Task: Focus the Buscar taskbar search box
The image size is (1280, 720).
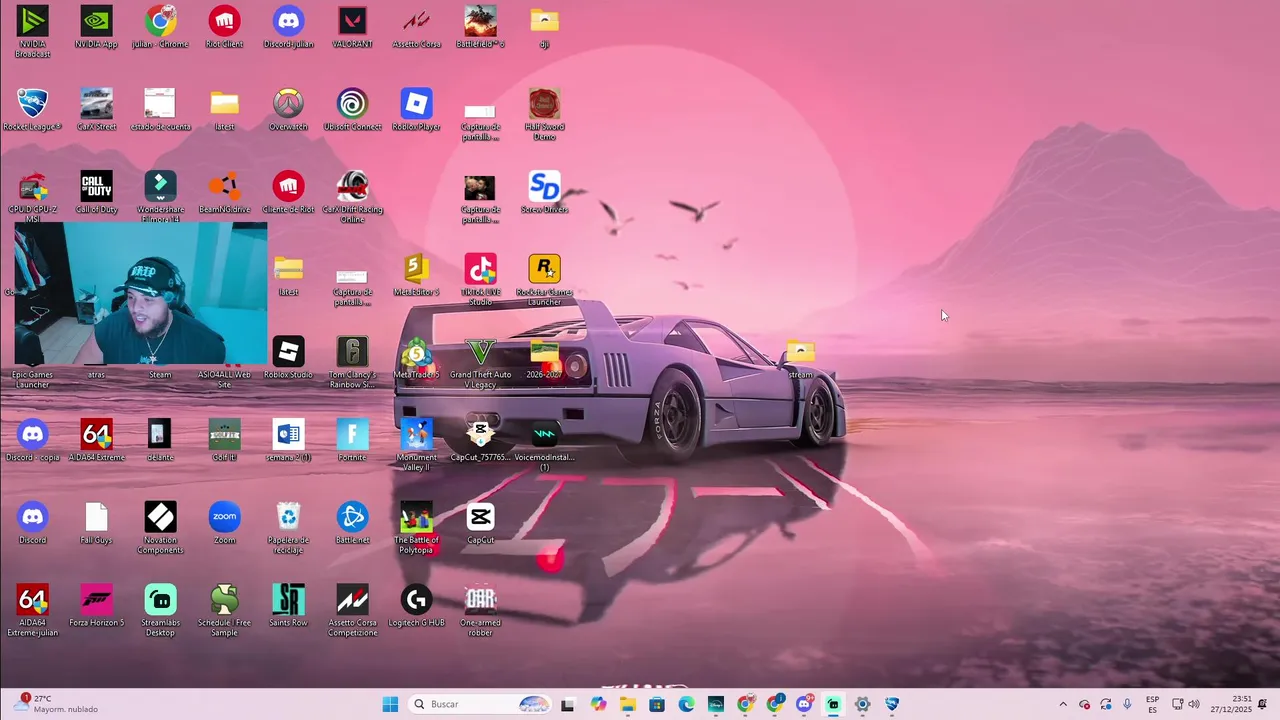Action: point(480,704)
